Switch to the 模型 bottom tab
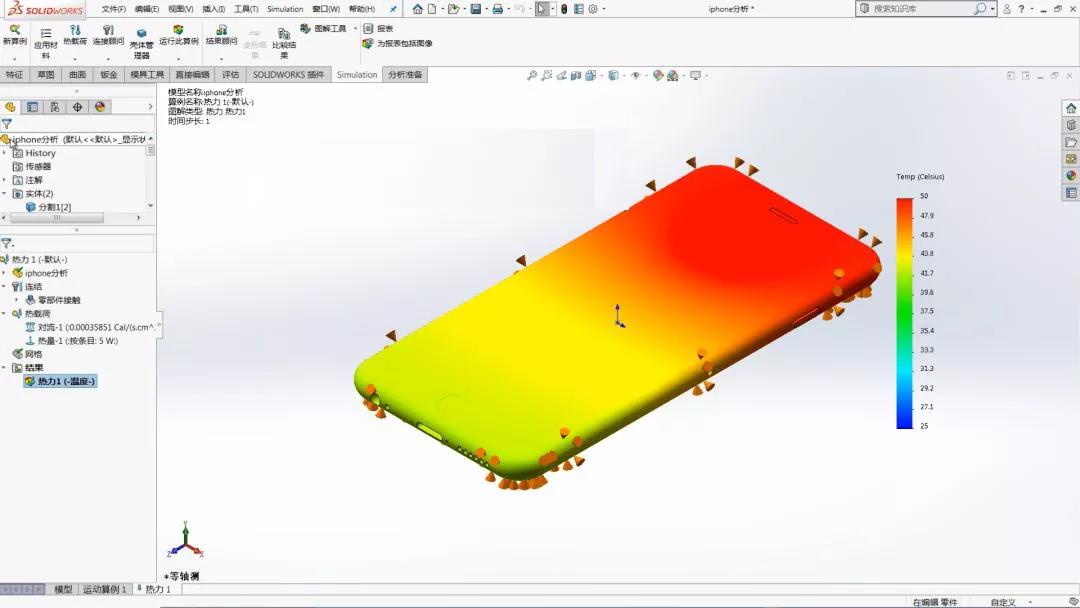This screenshot has height=608, width=1080. 63,589
